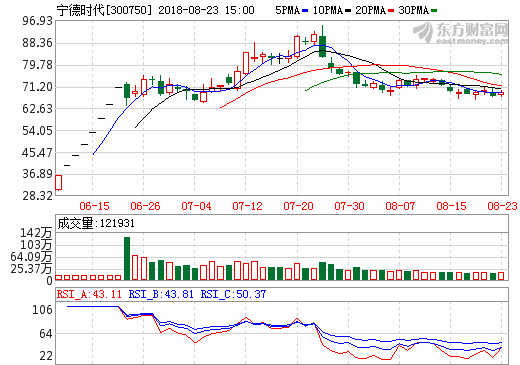This screenshot has width=520, height=365.
Task: Select the 08-23 date axis label
Action: pyautogui.click(x=502, y=206)
